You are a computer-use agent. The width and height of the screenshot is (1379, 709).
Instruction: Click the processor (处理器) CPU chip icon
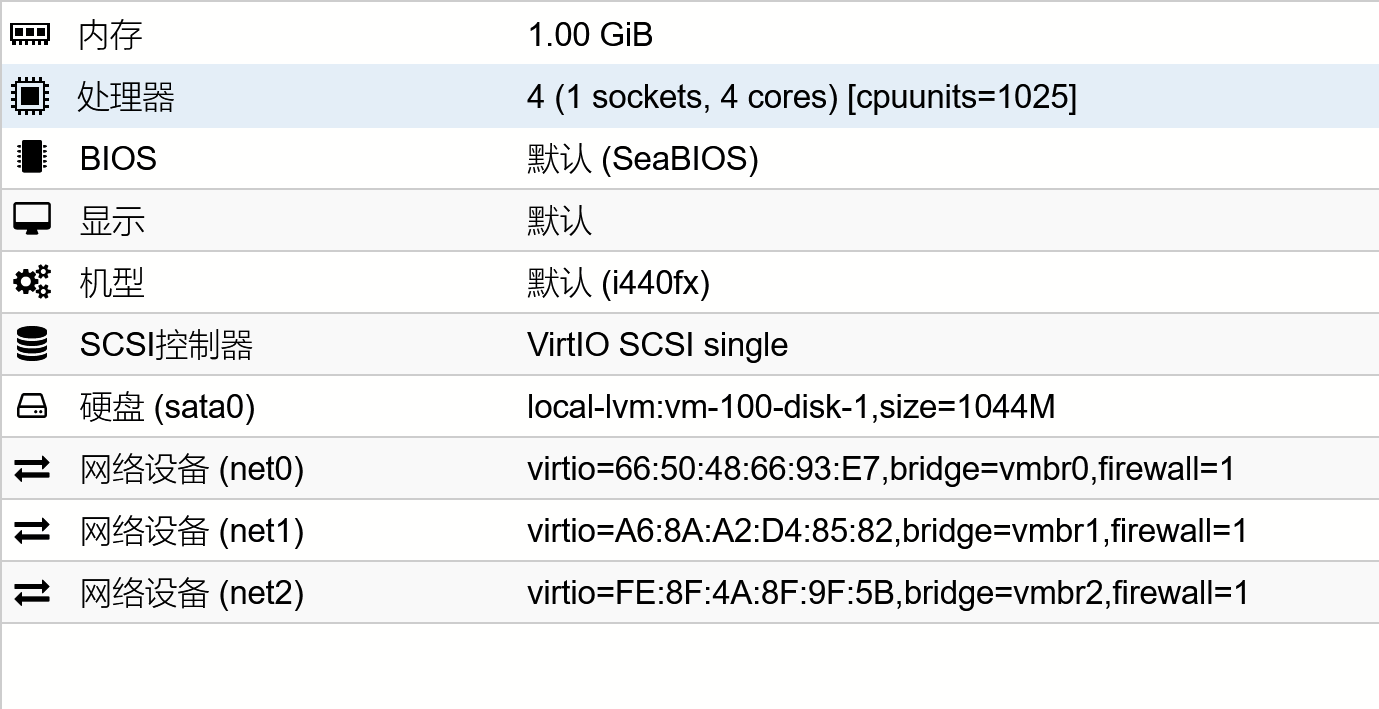(x=30, y=96)
